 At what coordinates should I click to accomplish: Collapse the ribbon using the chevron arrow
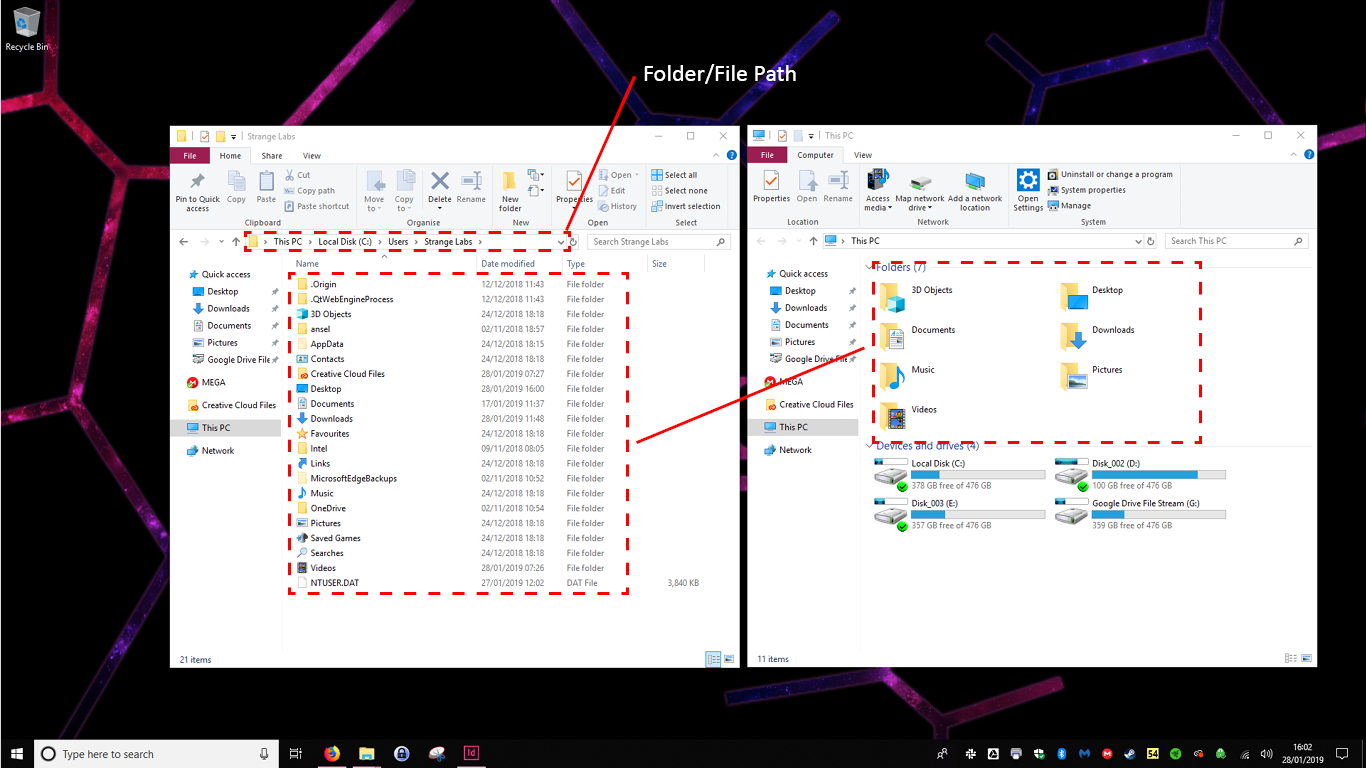point(716,155)
